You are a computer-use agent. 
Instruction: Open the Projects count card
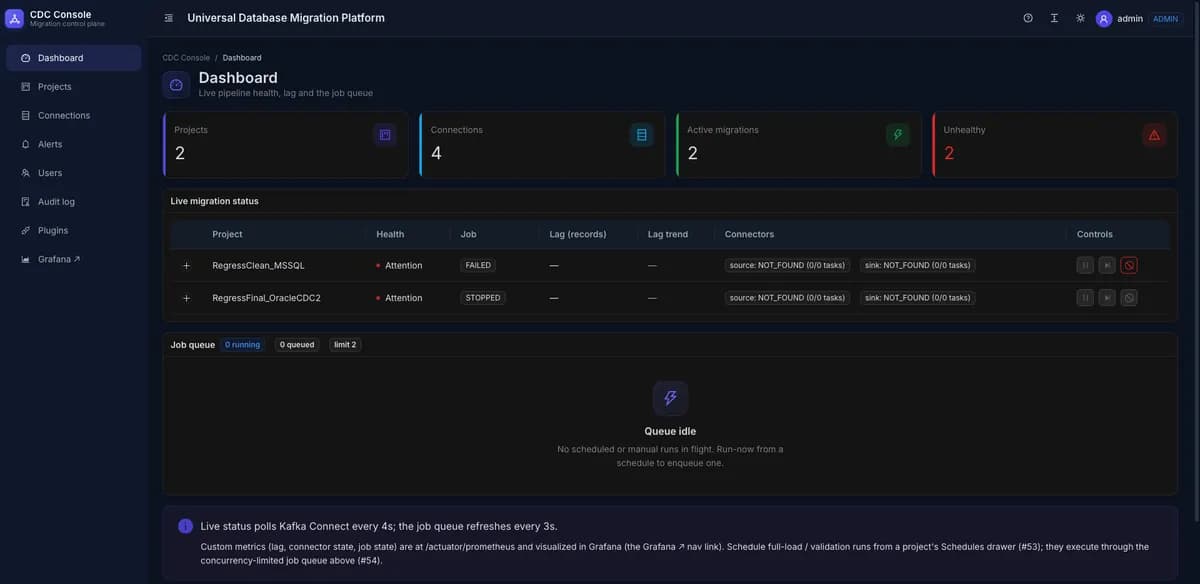(285, 145)
